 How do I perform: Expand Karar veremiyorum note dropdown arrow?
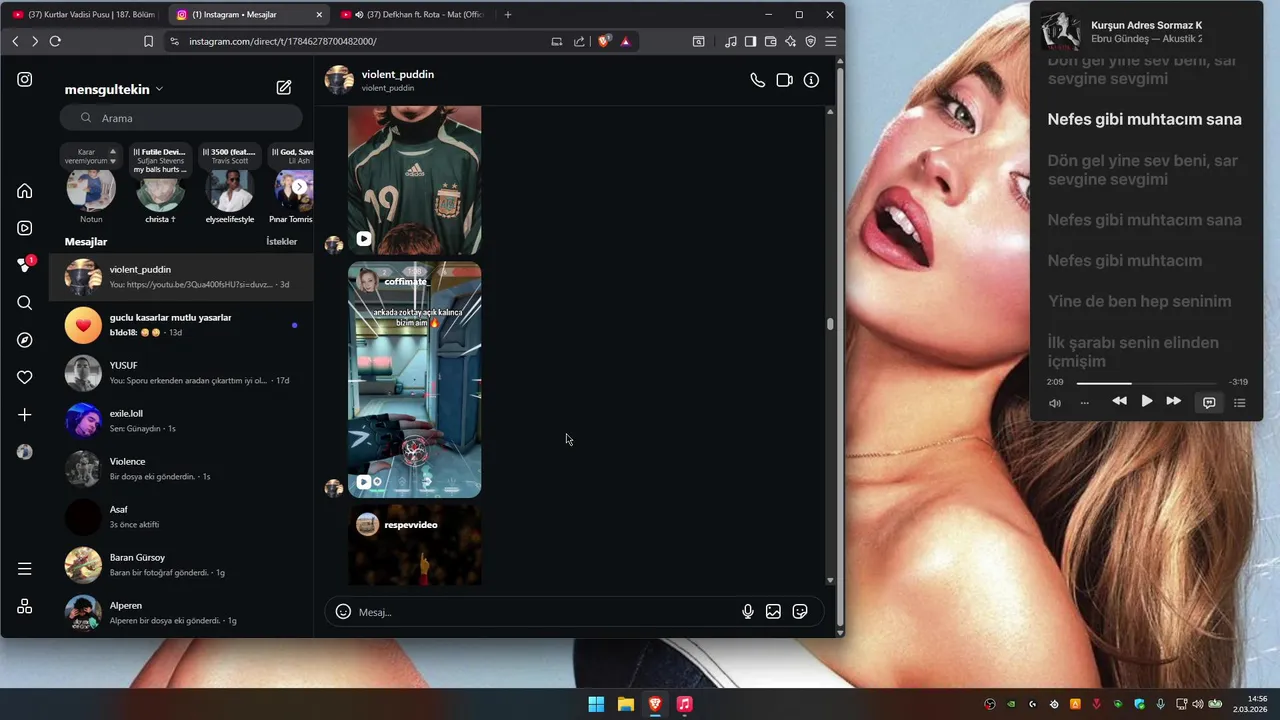point(113,161)
